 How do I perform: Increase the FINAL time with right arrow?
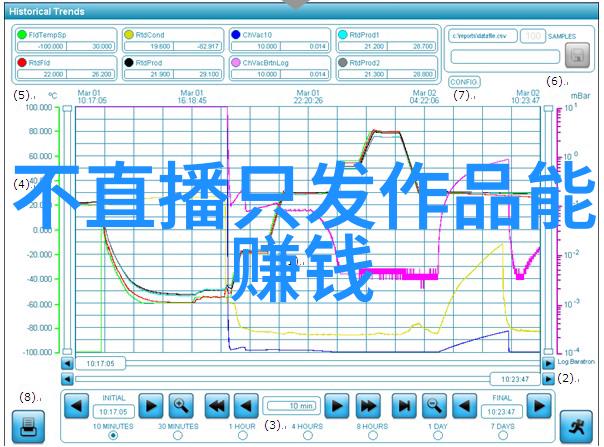click(539, 406)
